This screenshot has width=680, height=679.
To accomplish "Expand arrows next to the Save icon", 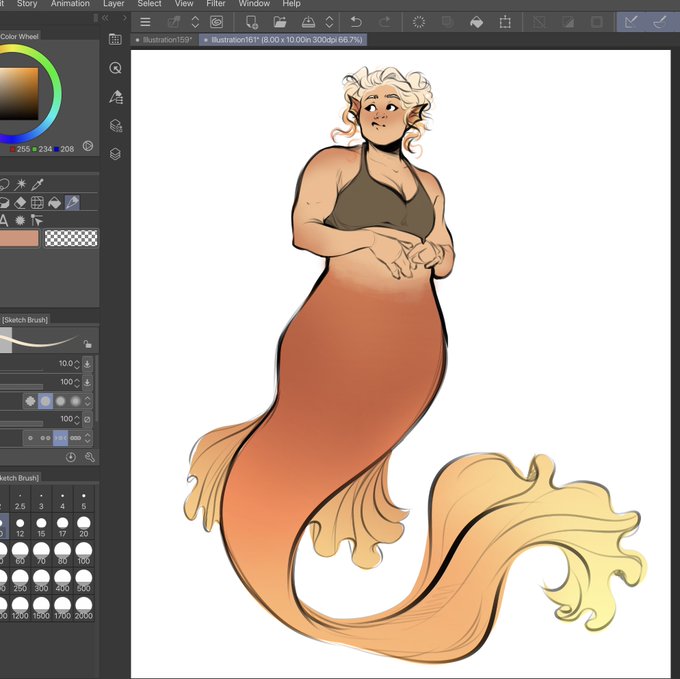I will [330, 22].
